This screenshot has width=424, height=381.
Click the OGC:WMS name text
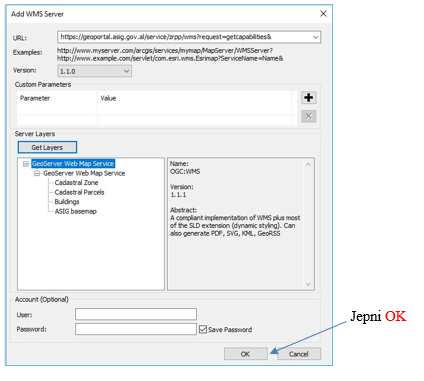[x=185, y=172]
